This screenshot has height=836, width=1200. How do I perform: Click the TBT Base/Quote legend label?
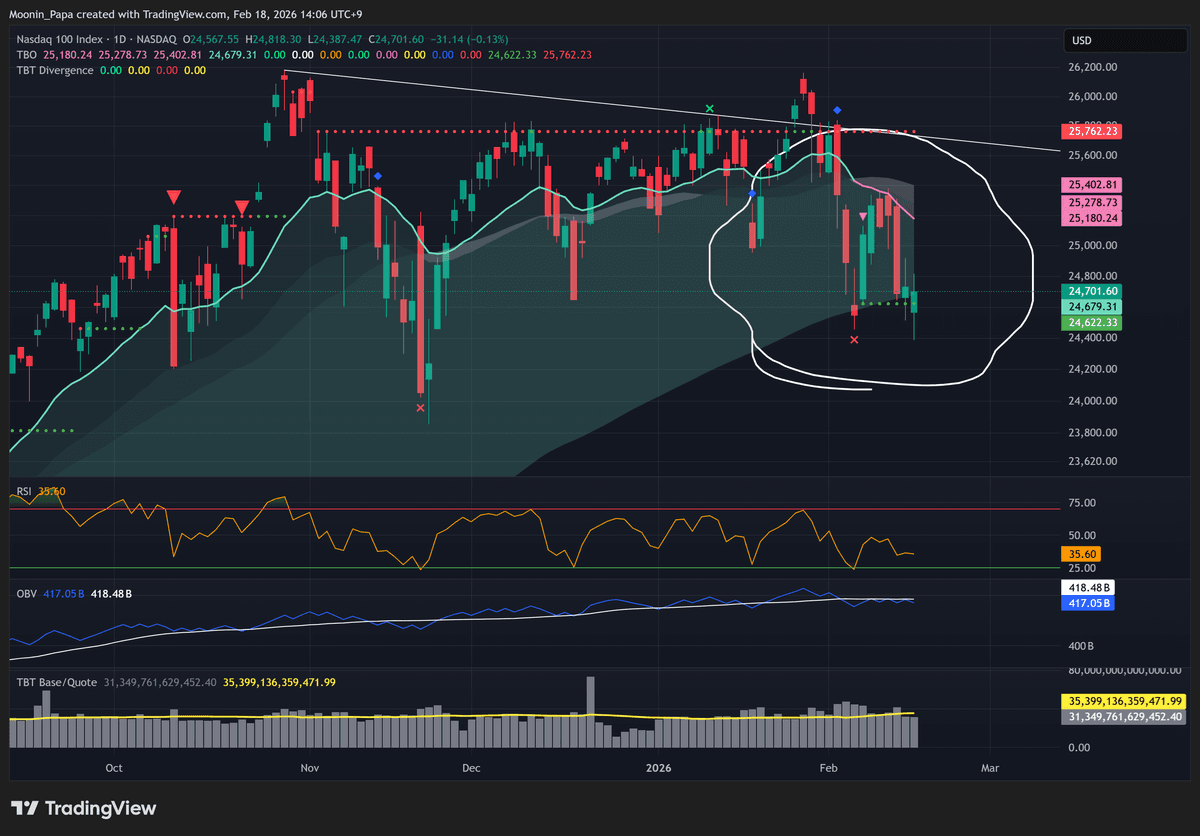(57, 682)
